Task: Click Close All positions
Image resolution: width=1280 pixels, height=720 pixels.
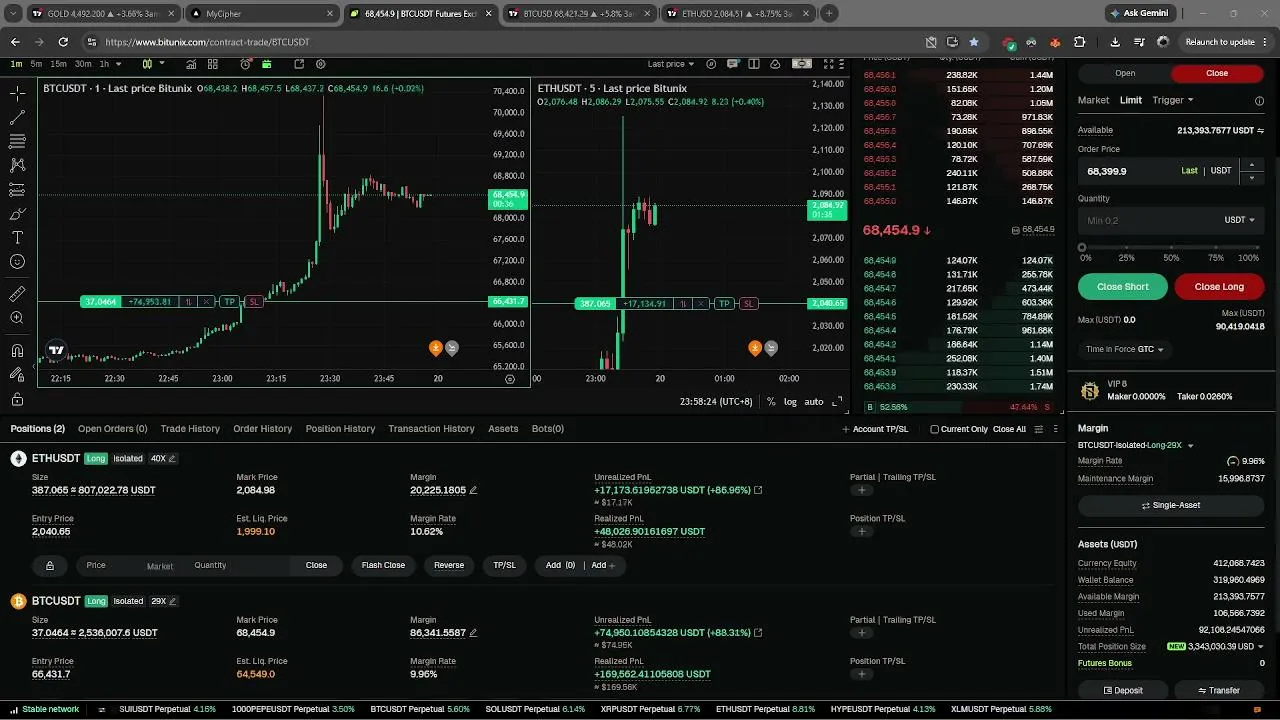Action: pyautogui.click(x=1009, y=429)
